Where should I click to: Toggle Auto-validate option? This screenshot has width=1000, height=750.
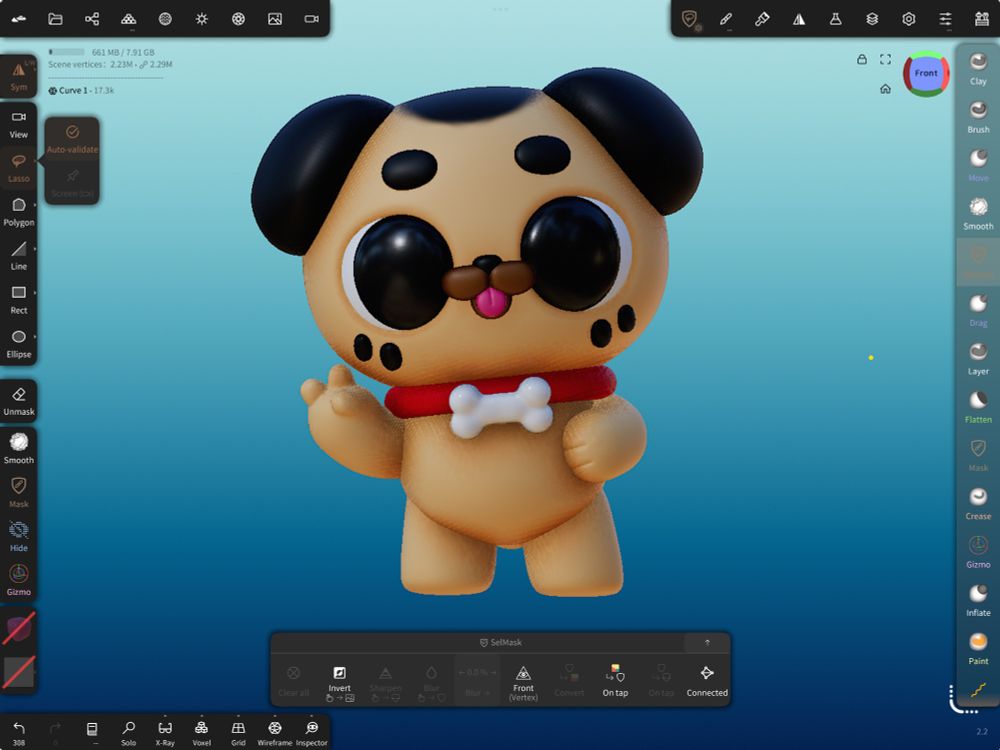coord(72,139)
